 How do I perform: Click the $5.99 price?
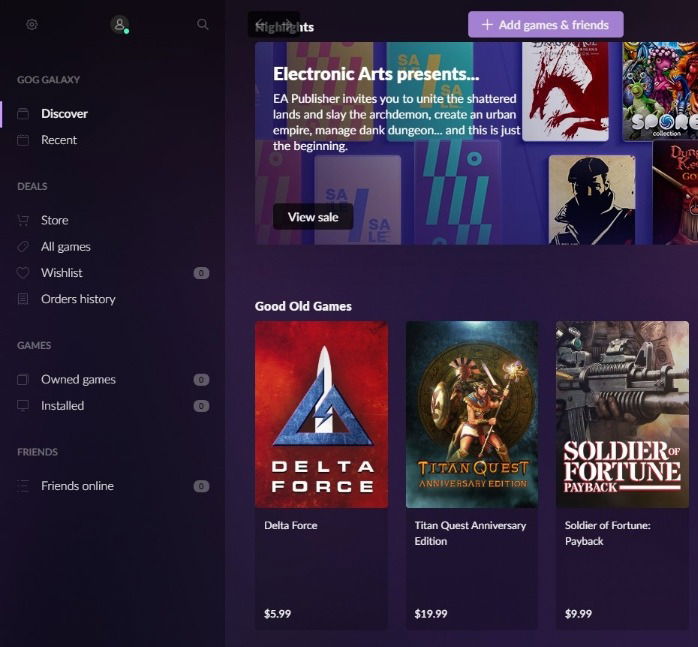[277, 614]
